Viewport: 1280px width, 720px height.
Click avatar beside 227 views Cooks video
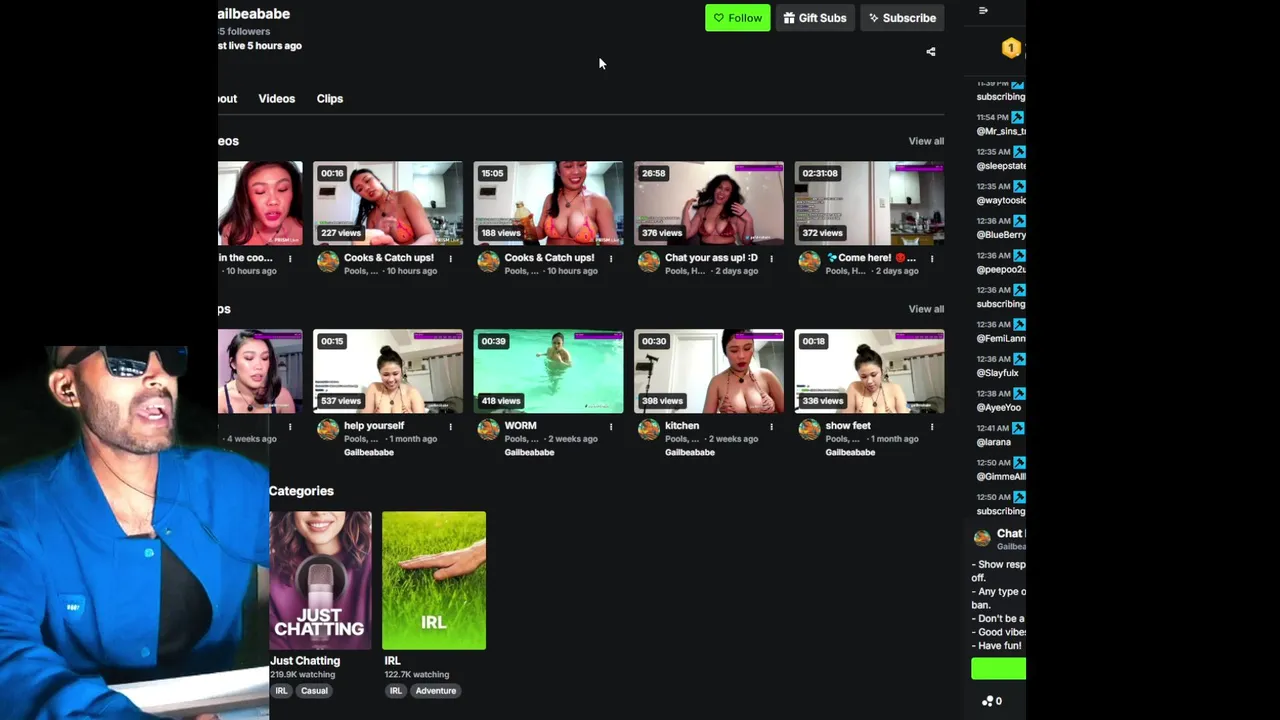(x=328, y=261)
